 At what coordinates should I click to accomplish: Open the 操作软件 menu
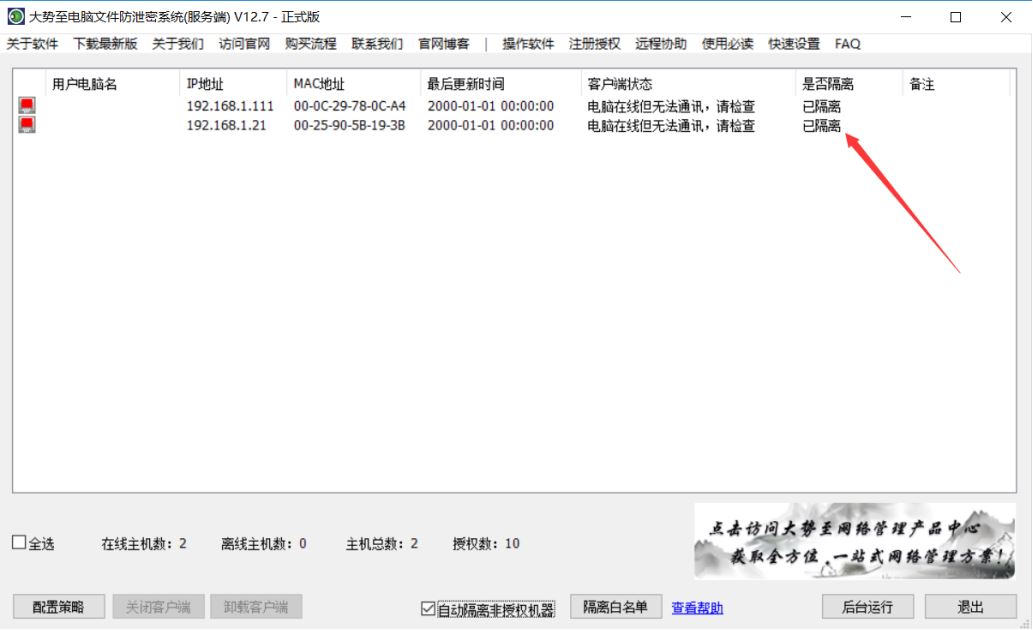(x=528, y=44)
